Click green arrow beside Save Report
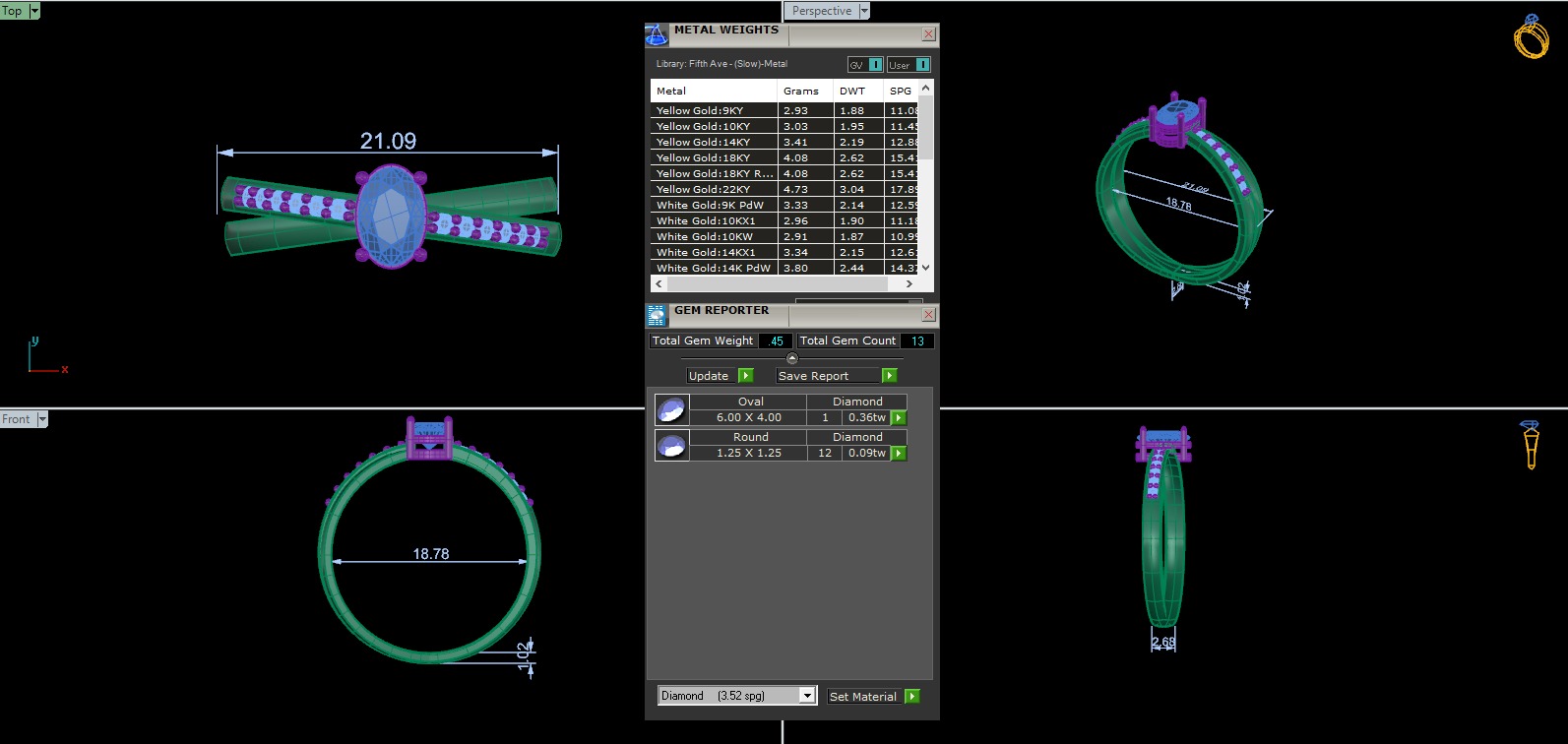This screenshot has width=1568, height=744. [x=890, y=376]
